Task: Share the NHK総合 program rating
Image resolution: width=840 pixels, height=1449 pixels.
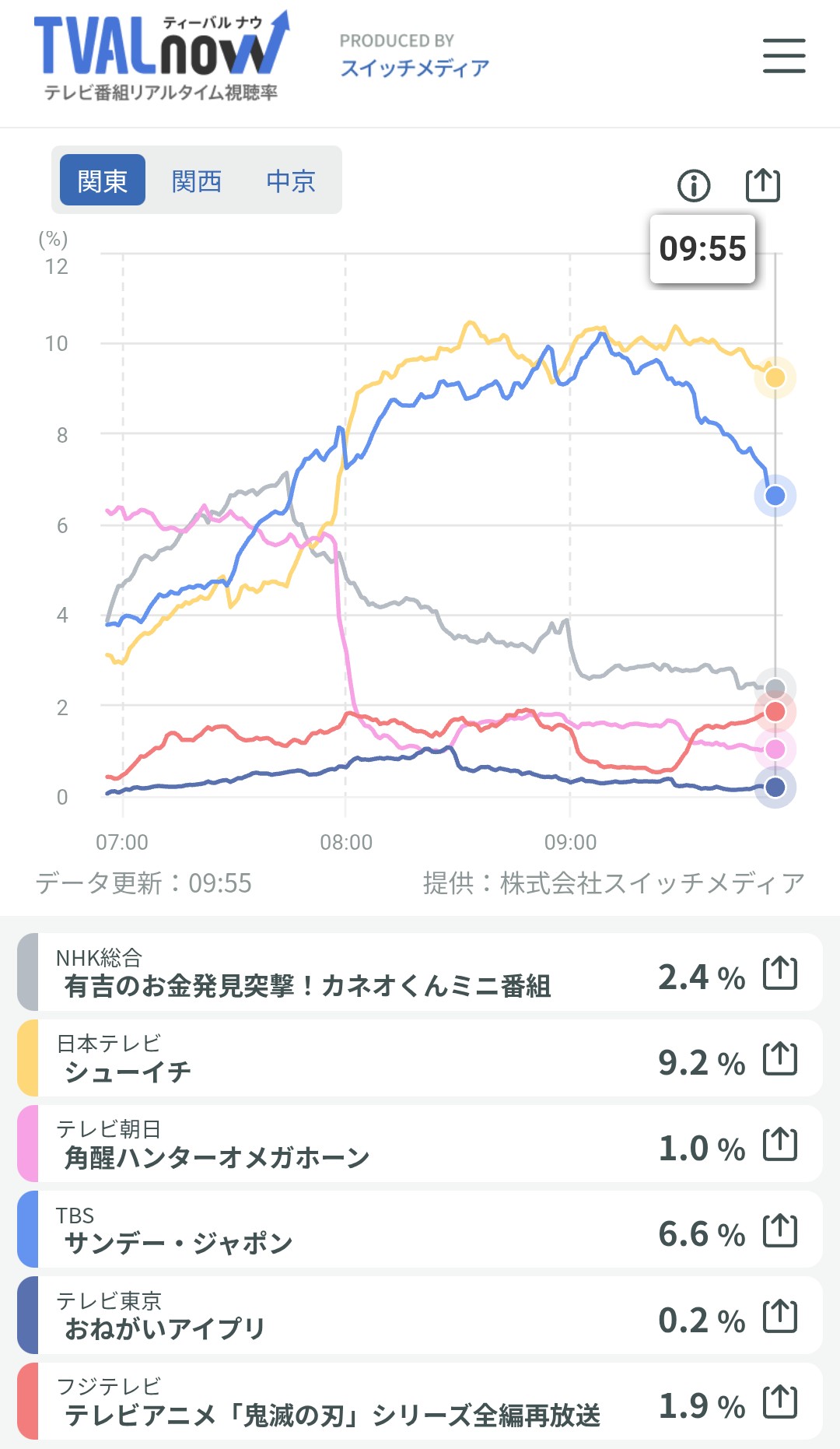Action: click(x=780, y=974)
